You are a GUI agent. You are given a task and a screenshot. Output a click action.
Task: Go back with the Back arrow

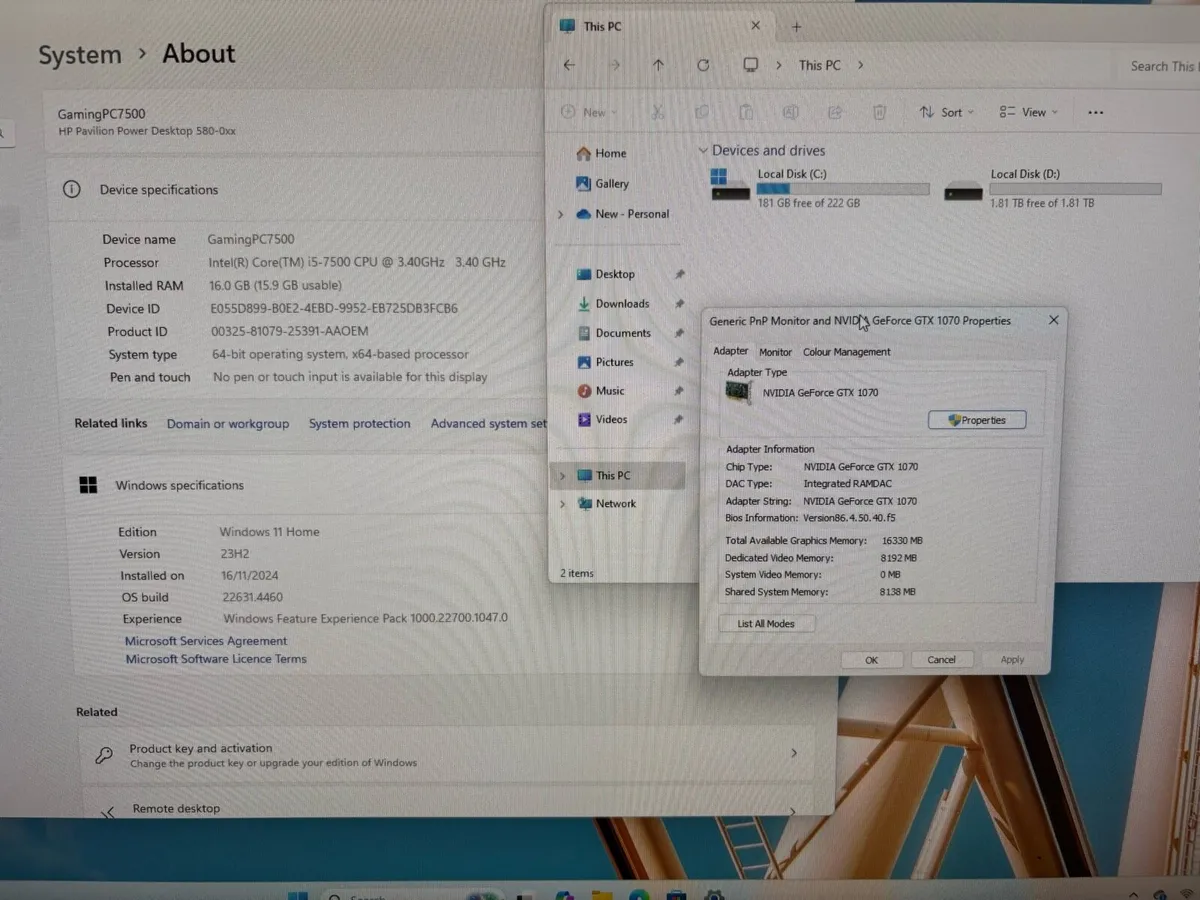coord(569,65)
